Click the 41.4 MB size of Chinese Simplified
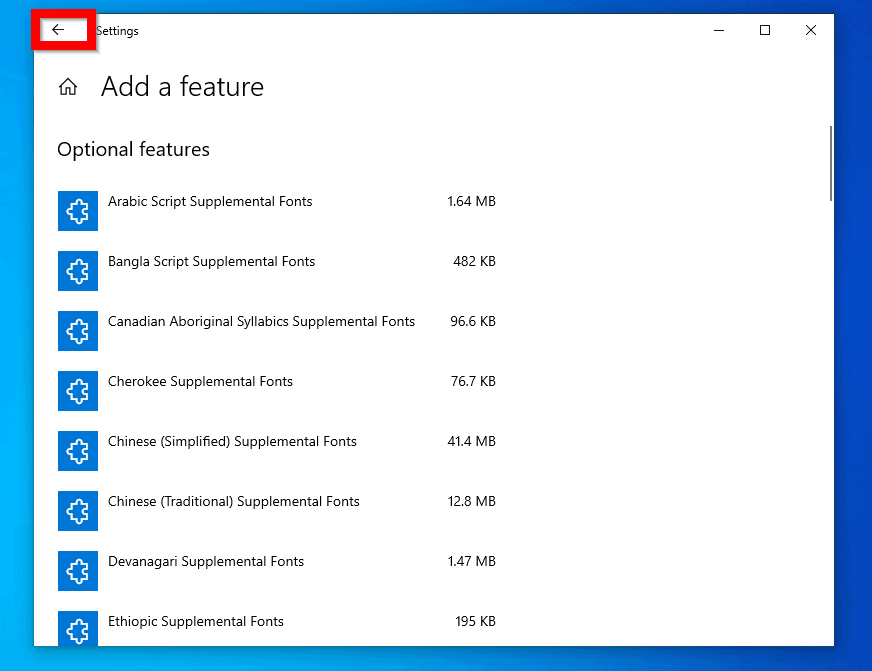The image size is (872, 671). [471, 442]
